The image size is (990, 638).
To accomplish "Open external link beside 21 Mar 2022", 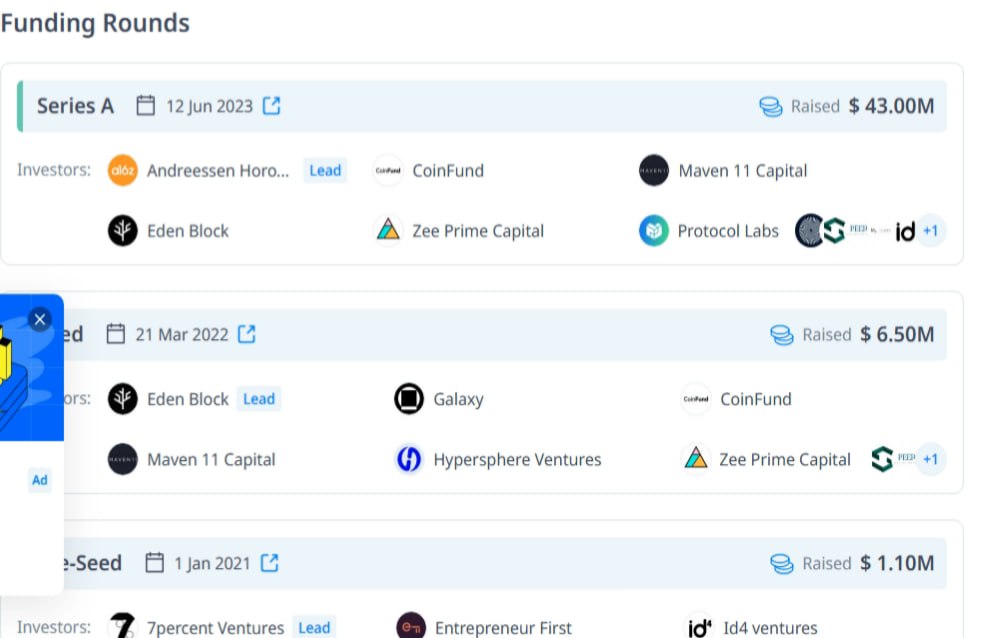I will click(247, 334).
